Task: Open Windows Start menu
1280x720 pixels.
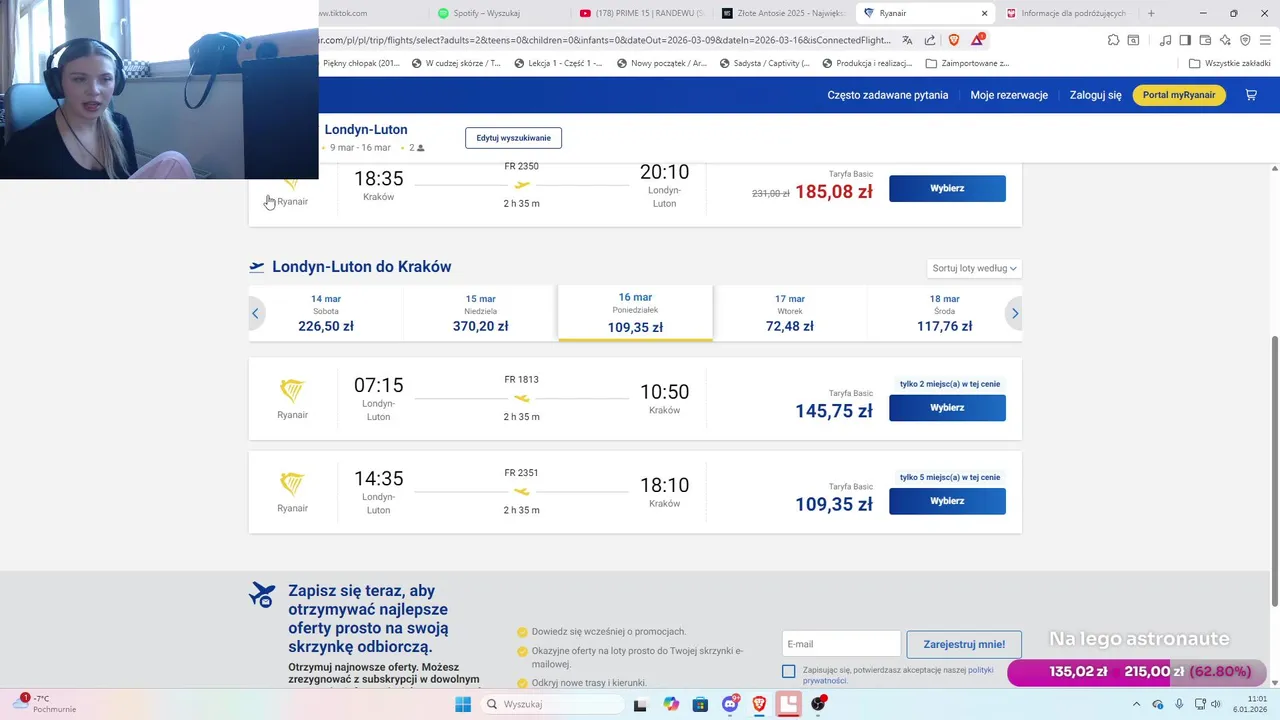Action: tap(463, 704)
